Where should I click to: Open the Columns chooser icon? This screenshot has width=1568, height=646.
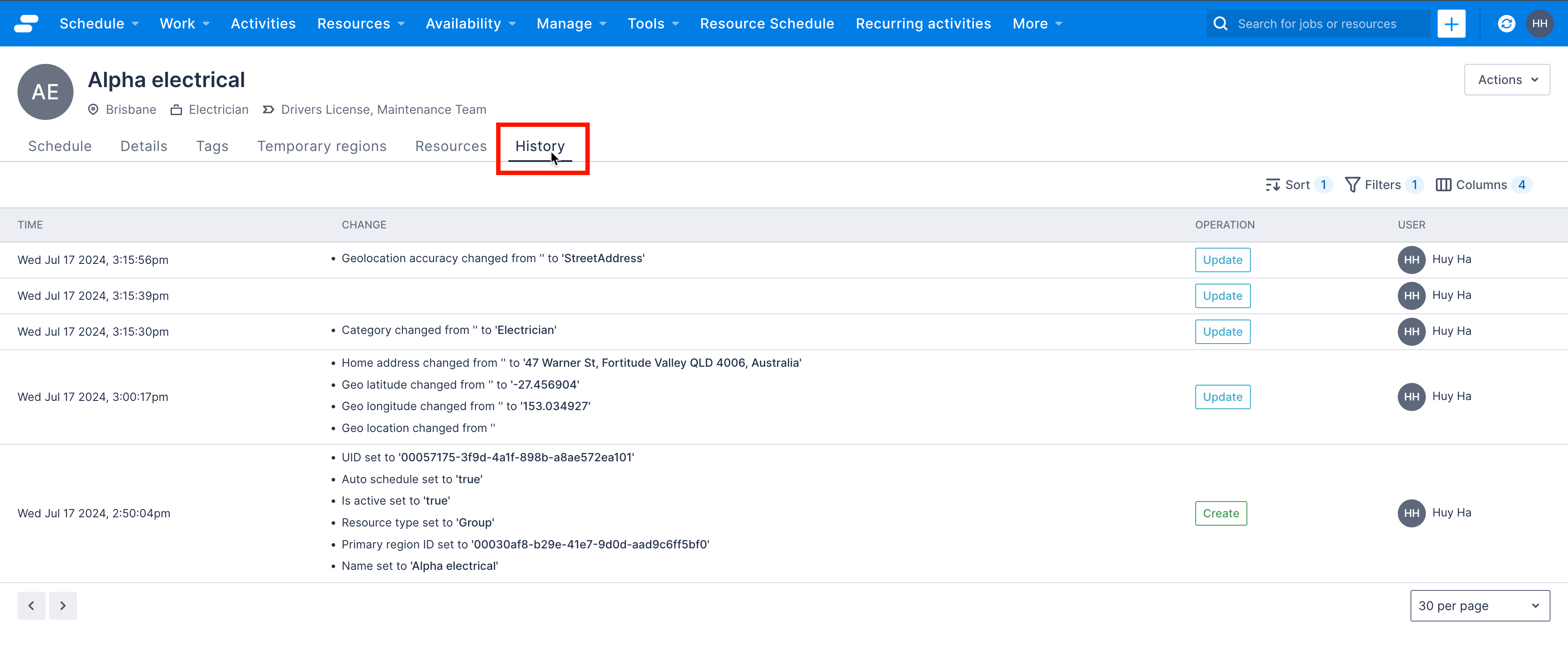1442,185
